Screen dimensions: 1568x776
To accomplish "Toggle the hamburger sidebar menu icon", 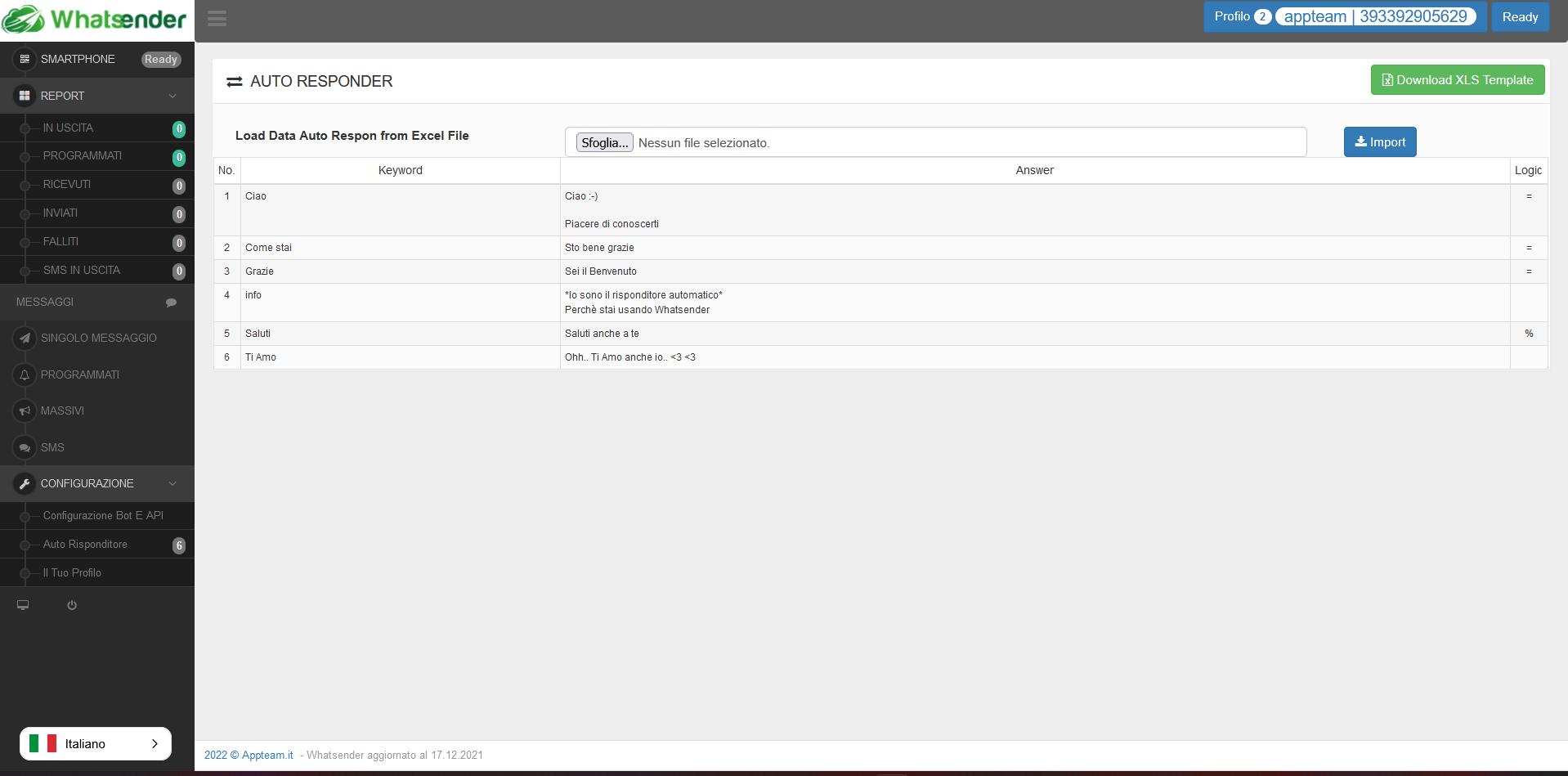I will coord(217,18).
